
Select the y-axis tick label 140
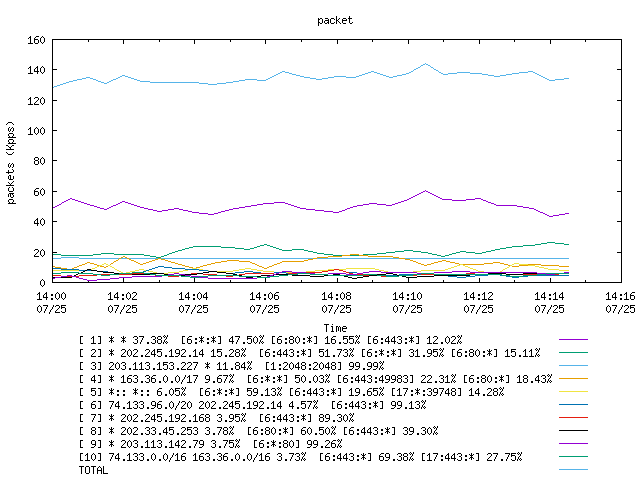[36, 70]
